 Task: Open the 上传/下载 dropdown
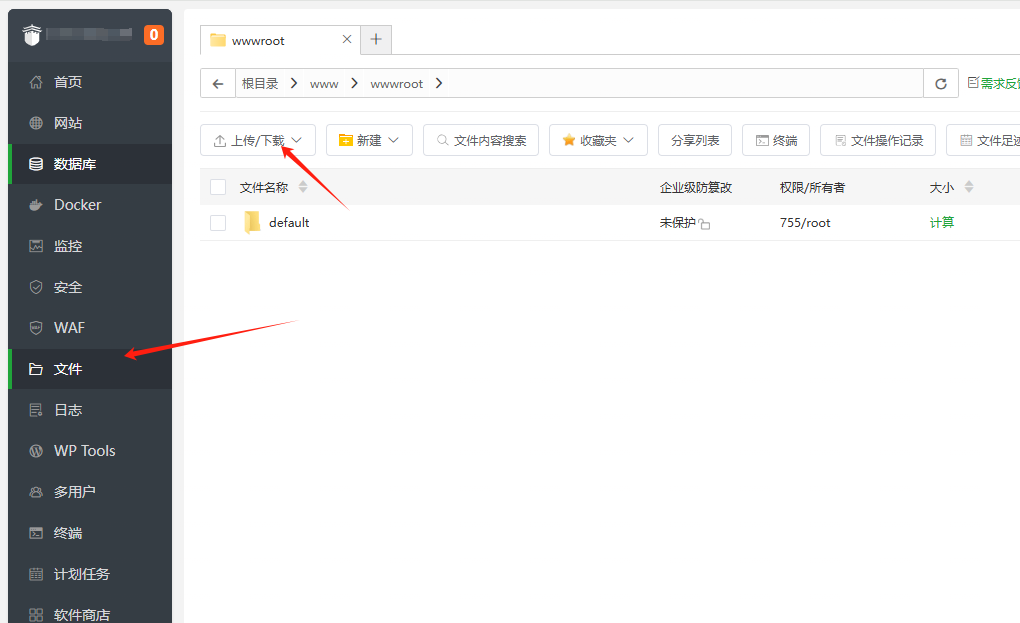tap(258, 140)
